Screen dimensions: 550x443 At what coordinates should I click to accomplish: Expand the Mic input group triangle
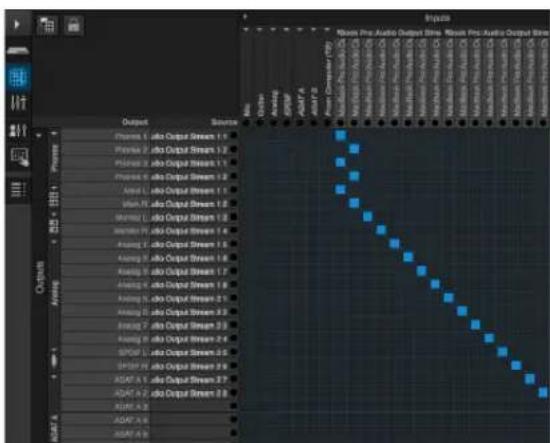(x=246, y=30)
